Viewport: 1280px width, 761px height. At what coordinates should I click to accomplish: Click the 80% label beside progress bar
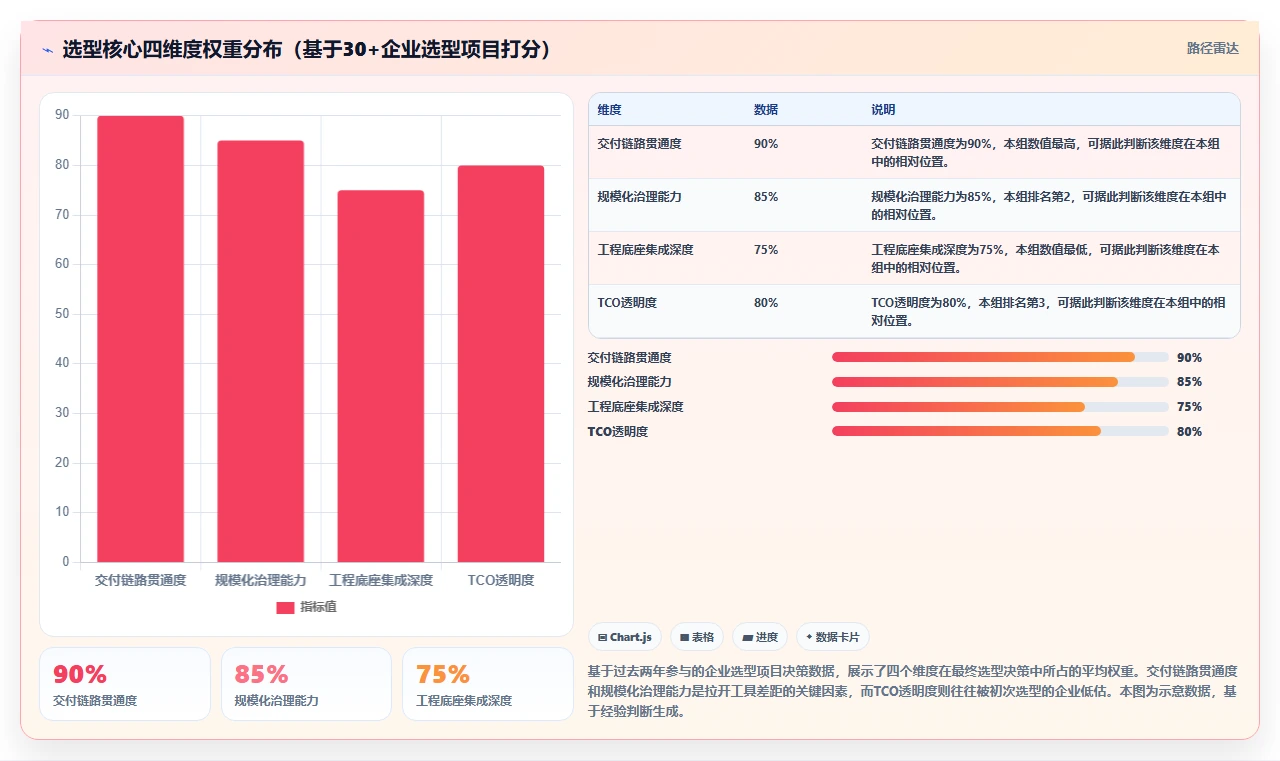(1189, 432)
